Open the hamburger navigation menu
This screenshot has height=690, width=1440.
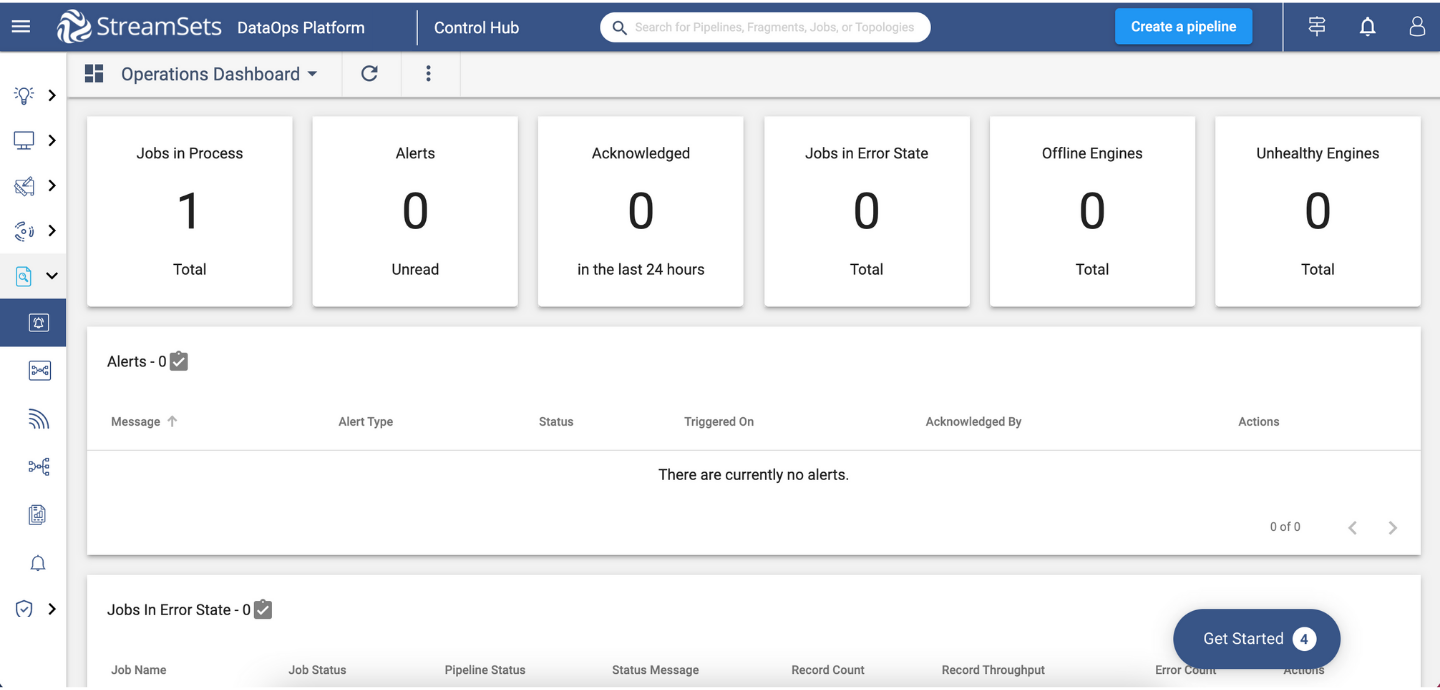21,27
